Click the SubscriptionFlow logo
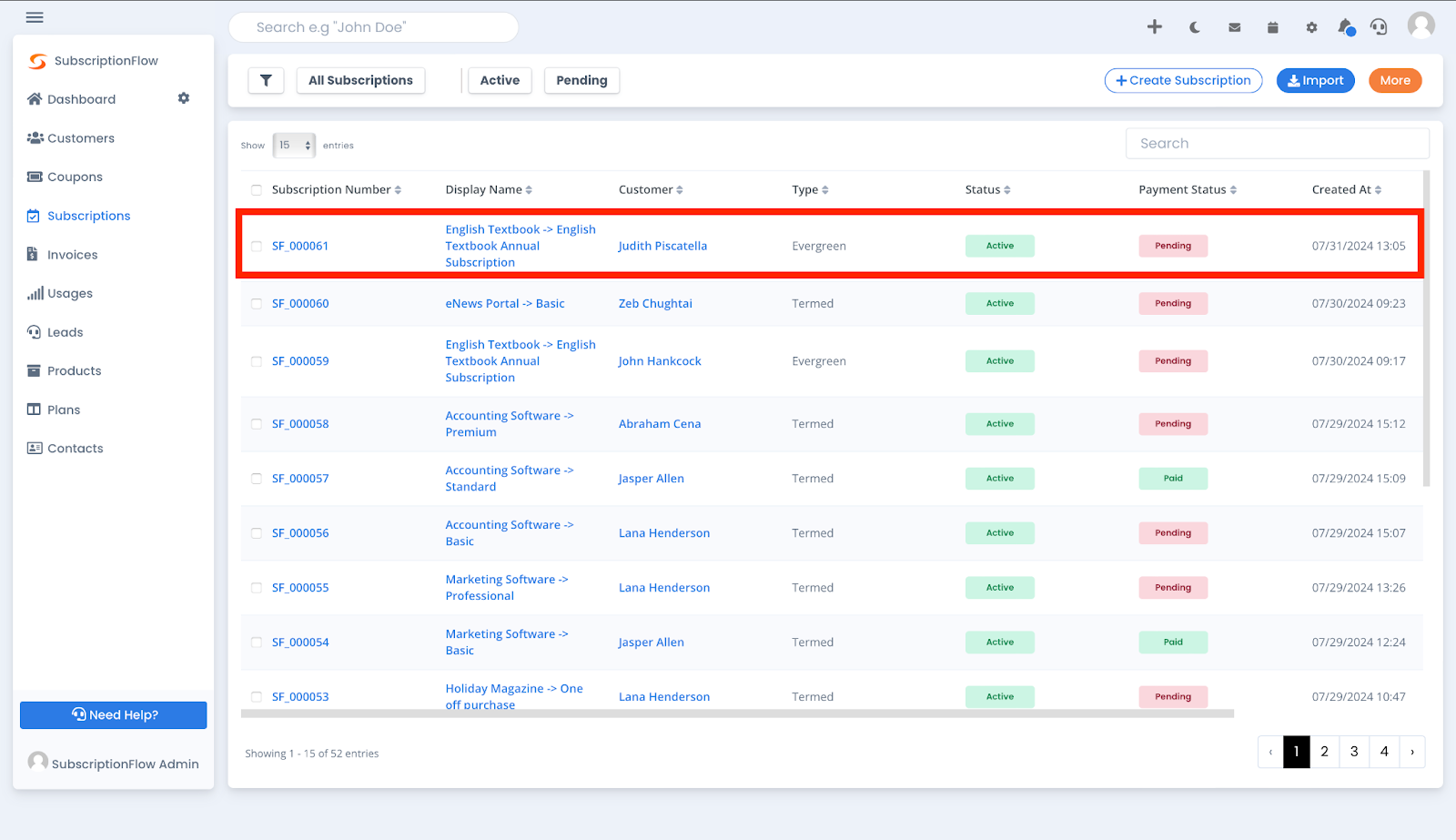This screenshot has height=840, width=1456. [93, 61]
